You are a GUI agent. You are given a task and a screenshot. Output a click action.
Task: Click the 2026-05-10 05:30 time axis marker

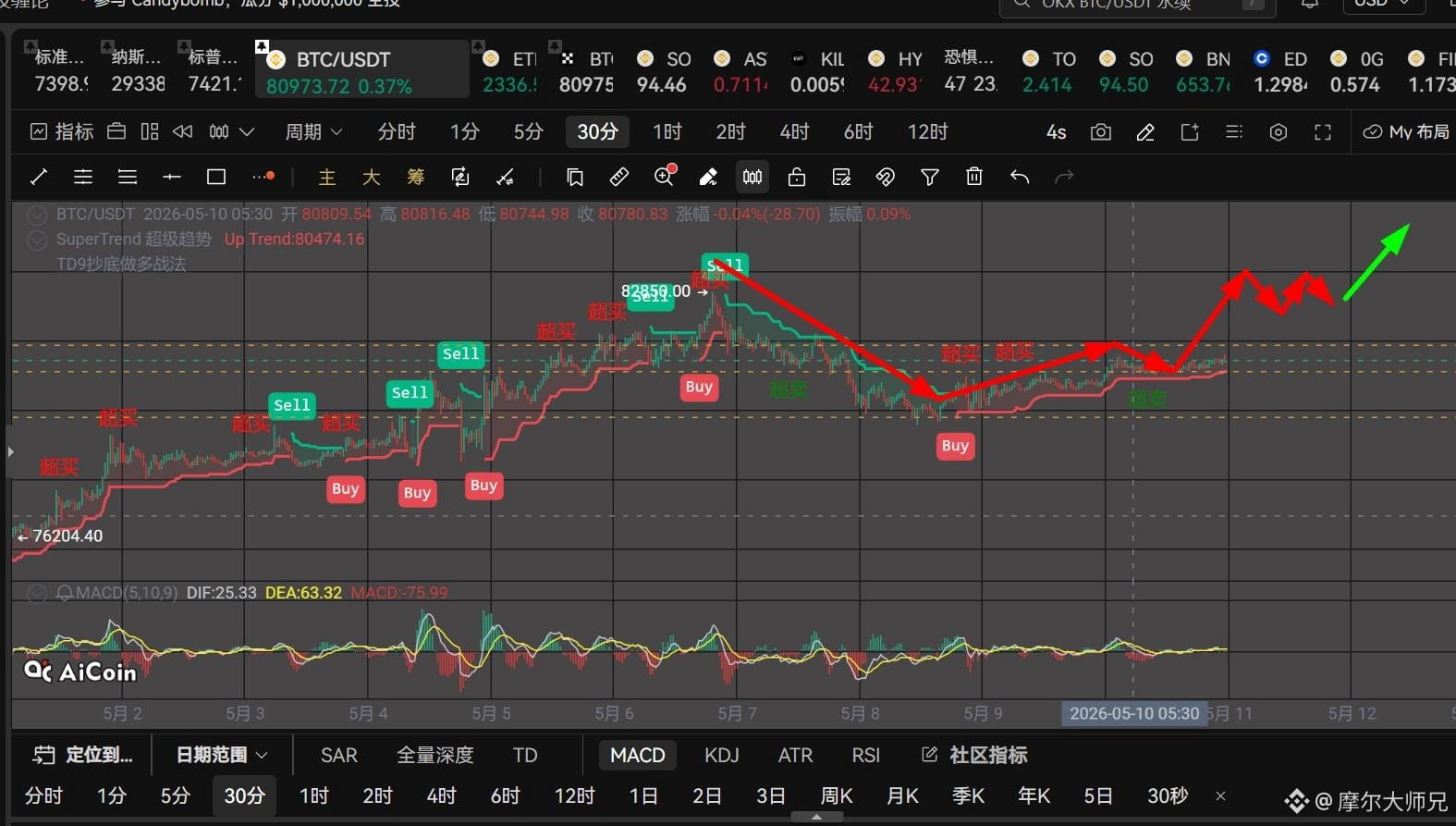coord(1134,713)
